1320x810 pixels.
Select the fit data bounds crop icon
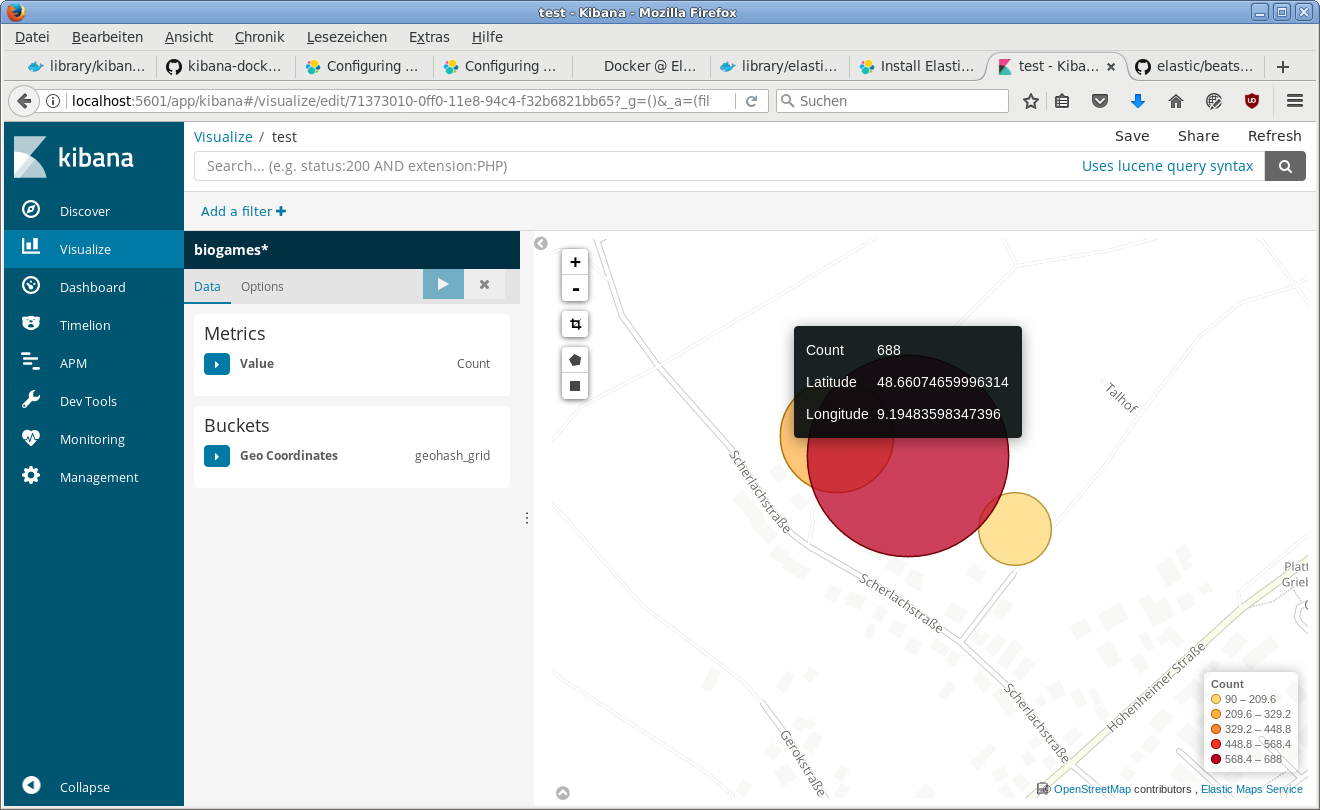pyautogui.click(x=575, y=324)
